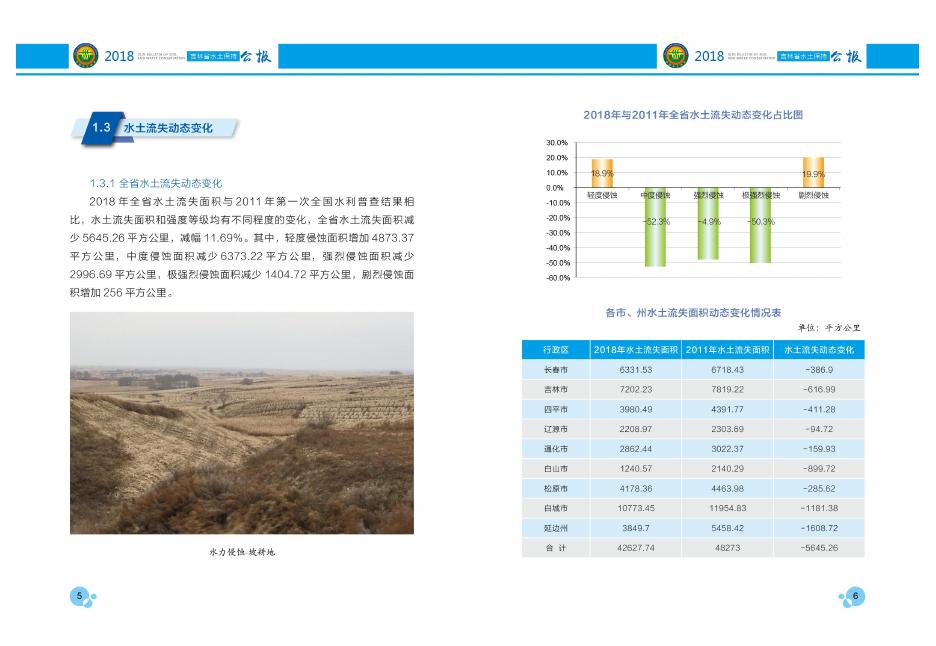The height and width of the screenshot is (646, 936).
Task: Click the 水土流失动态变化 table column header
Action: pyautogui.click(x=818, y=350)
